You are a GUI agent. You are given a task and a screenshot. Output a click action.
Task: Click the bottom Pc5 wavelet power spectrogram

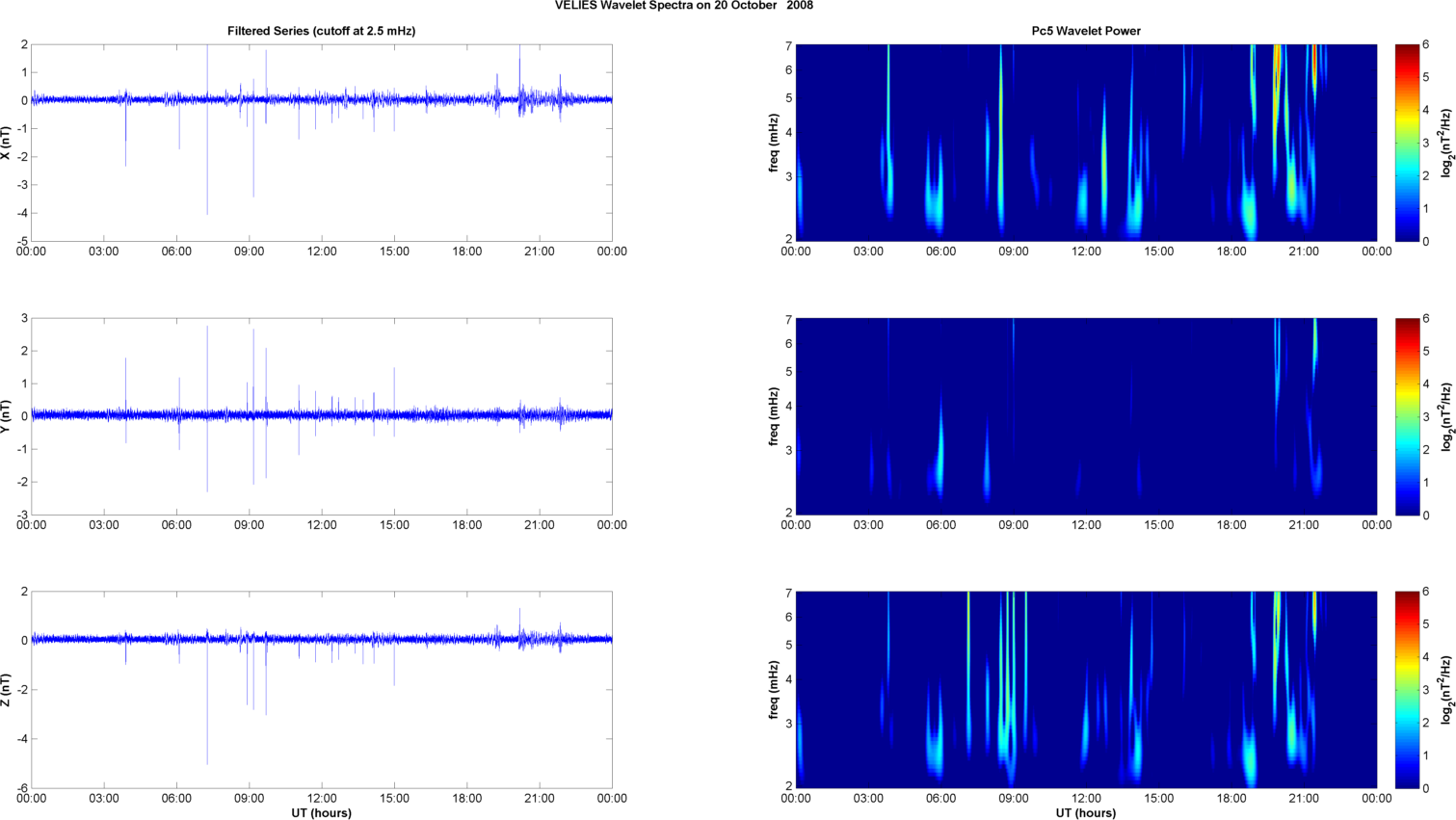tap(1086, 690)
